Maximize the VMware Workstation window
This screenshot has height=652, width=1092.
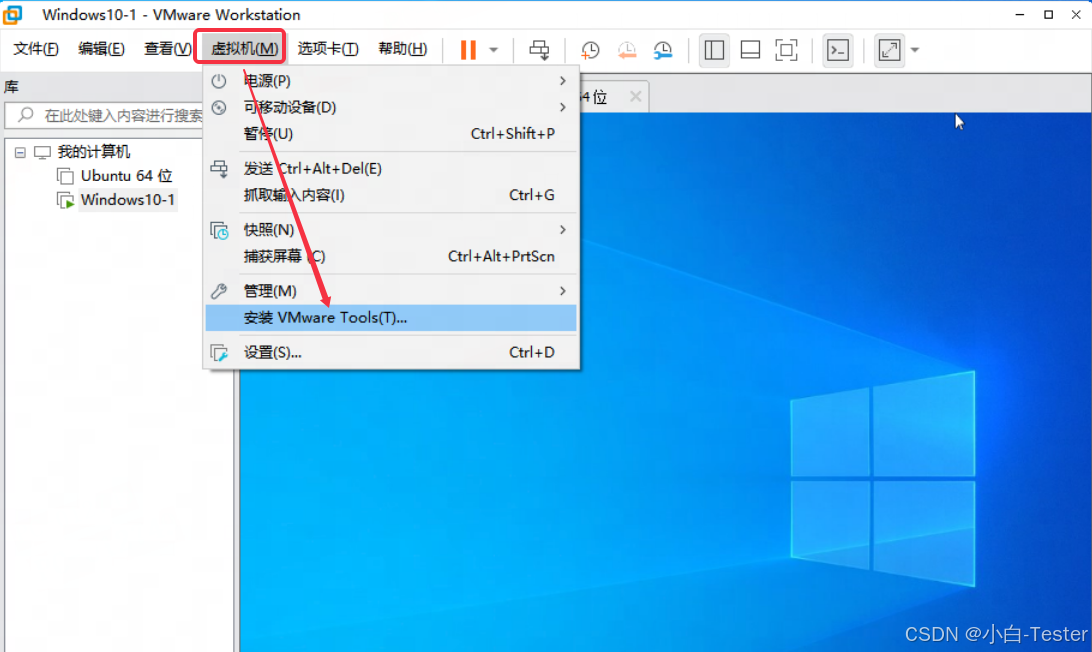1048,15
